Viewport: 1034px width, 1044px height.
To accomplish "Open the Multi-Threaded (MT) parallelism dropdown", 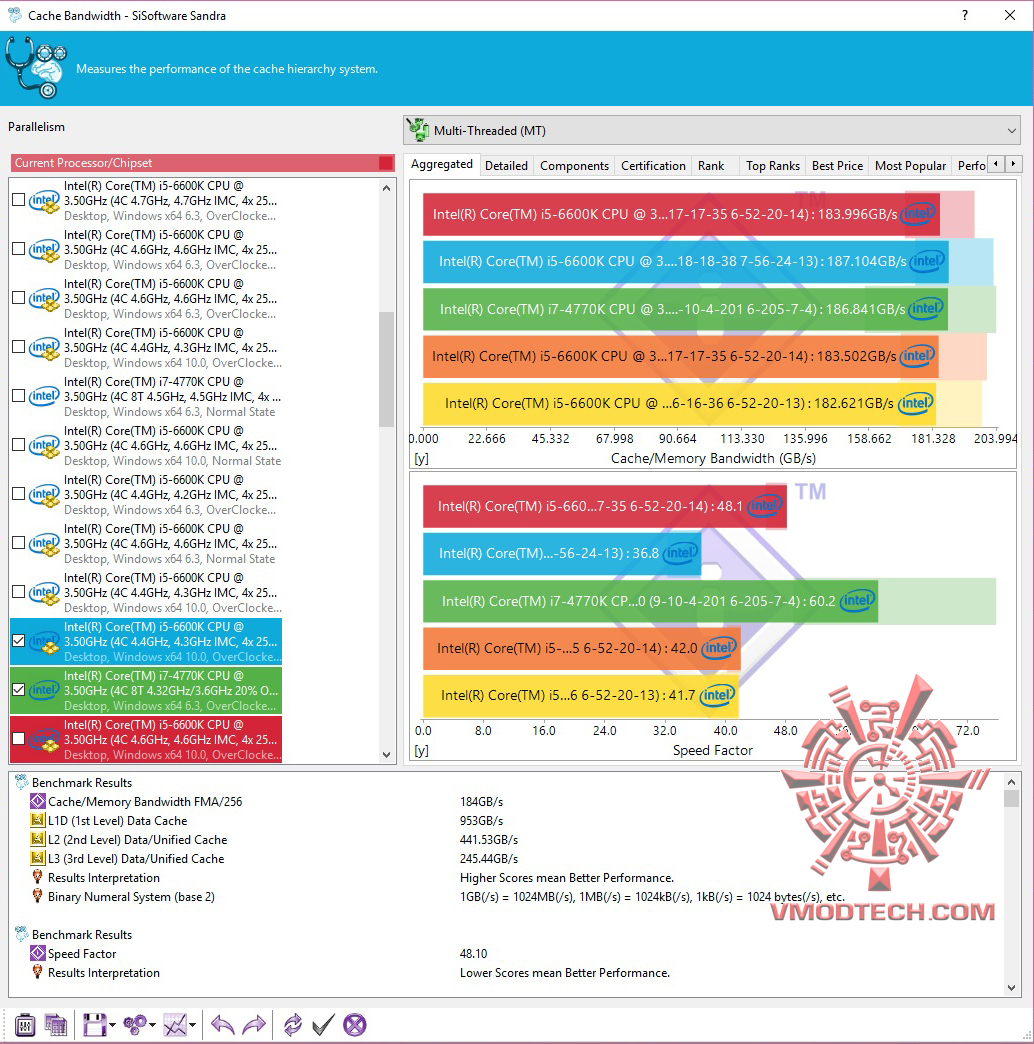I will (x=712, y=130).
